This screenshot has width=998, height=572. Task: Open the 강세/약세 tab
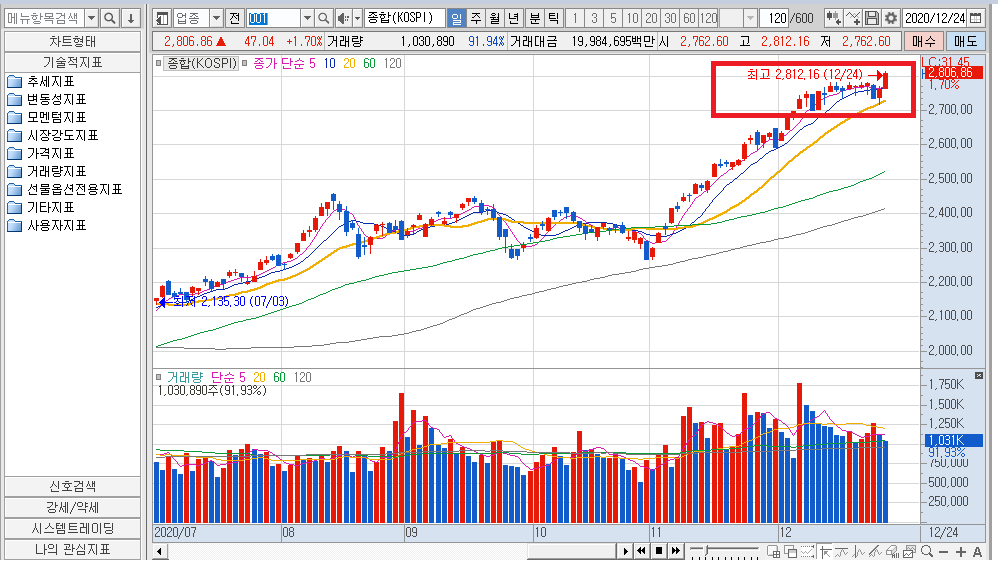coord(73,507)
